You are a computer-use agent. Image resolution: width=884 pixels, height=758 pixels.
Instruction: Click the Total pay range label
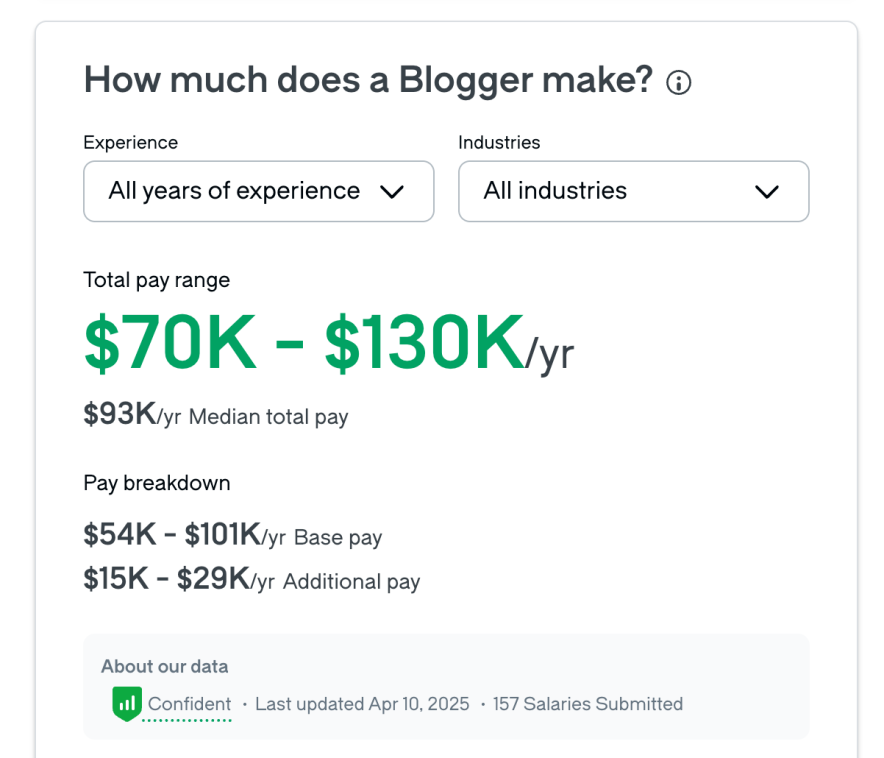155,280
